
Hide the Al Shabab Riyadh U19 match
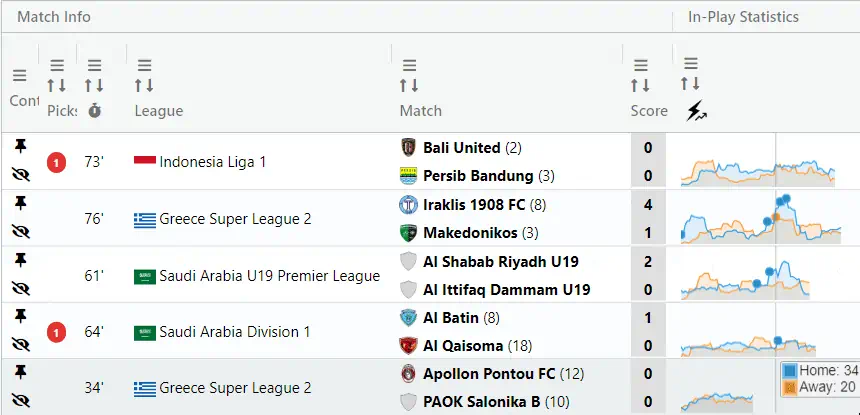[x=20, y=288]
